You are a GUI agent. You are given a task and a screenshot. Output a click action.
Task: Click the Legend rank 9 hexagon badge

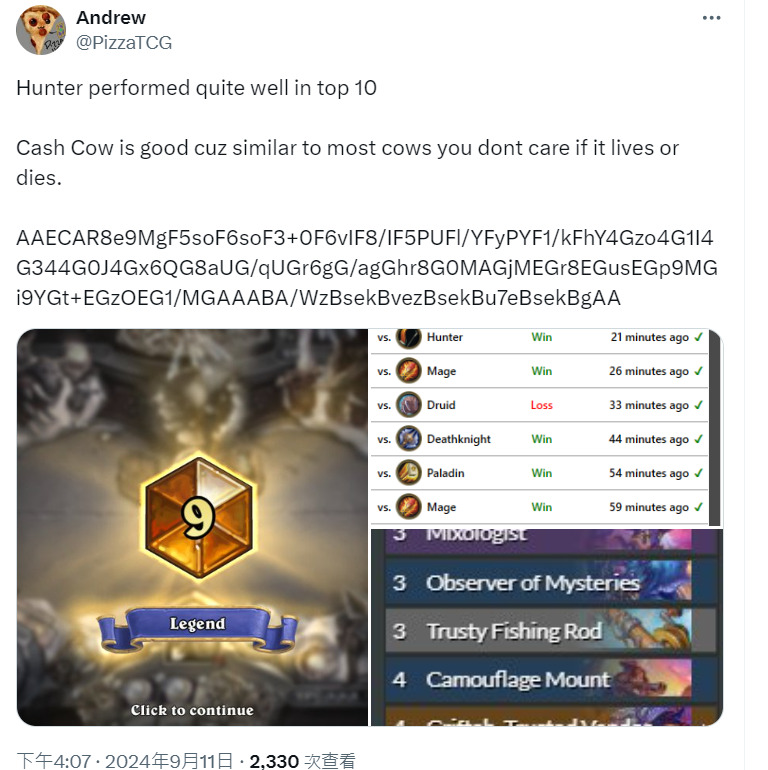[198, 517]
